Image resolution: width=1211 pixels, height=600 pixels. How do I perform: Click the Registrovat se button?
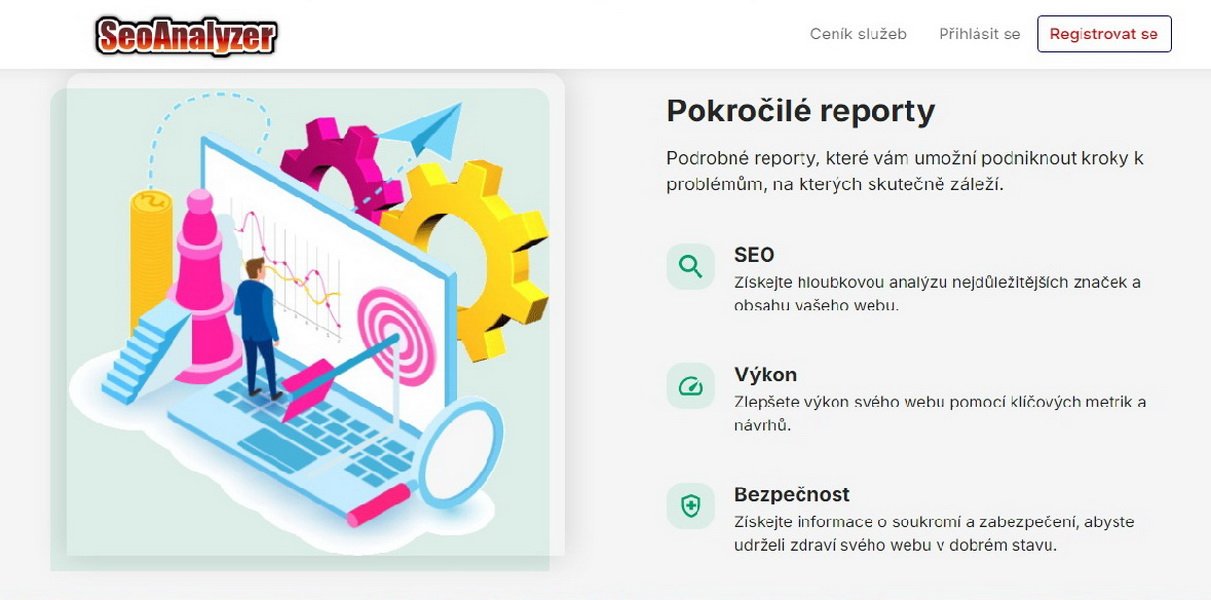coord(1104,34)
